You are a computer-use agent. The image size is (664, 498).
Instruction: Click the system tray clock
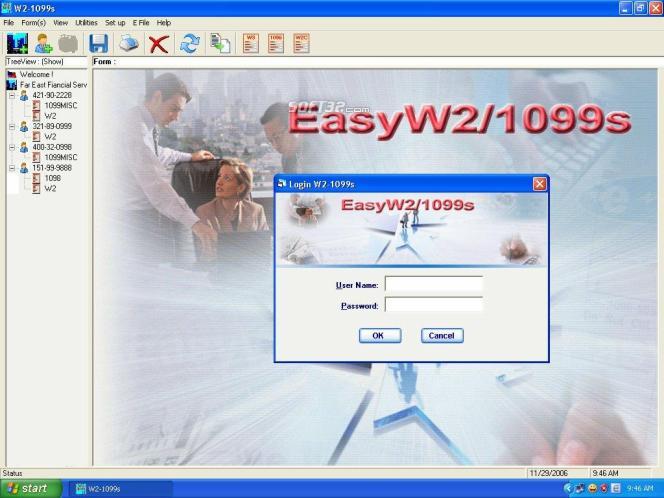pyautogui.click(x=640, y=489)
